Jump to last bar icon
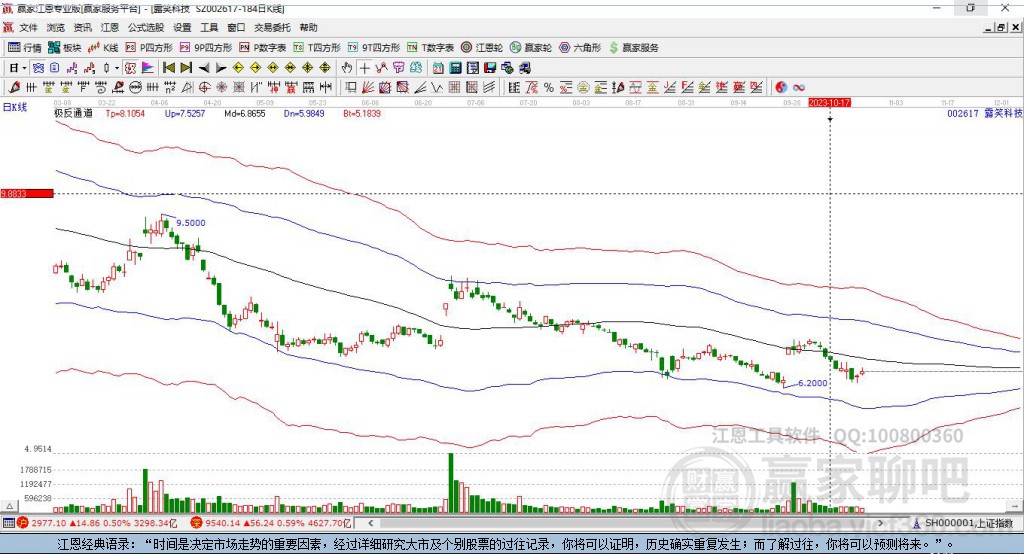1024x554 pixels. pos(186,68)
